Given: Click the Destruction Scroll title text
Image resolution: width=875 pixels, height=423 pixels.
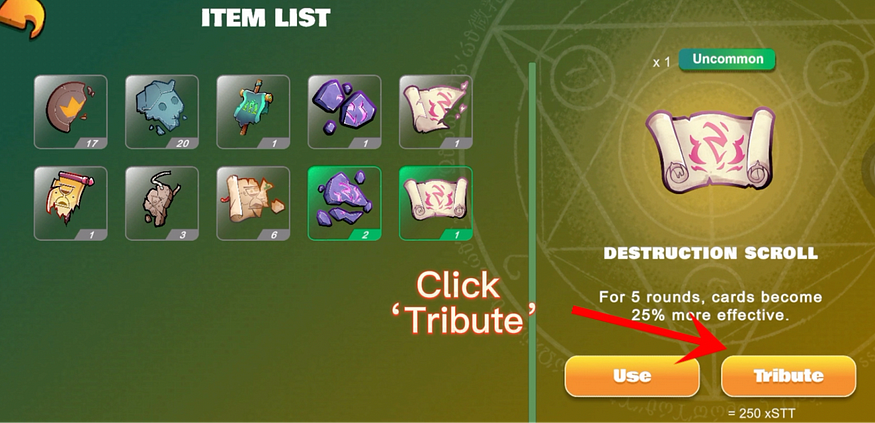Looking at the screenshot, I should (x=710, y=253).
